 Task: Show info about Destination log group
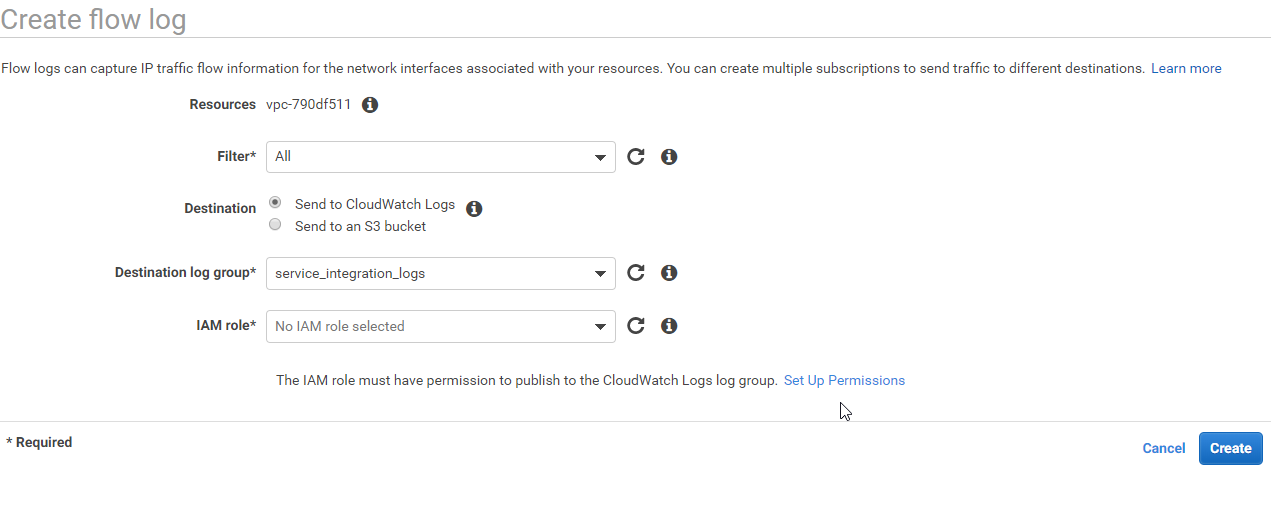click(x=669, y=273)
